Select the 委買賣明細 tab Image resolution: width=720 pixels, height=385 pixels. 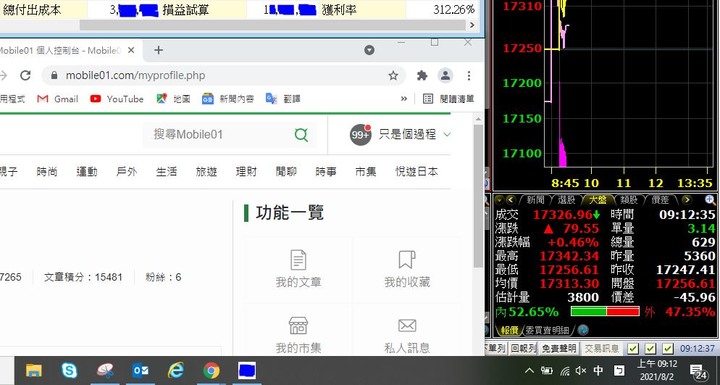point(547,330)
